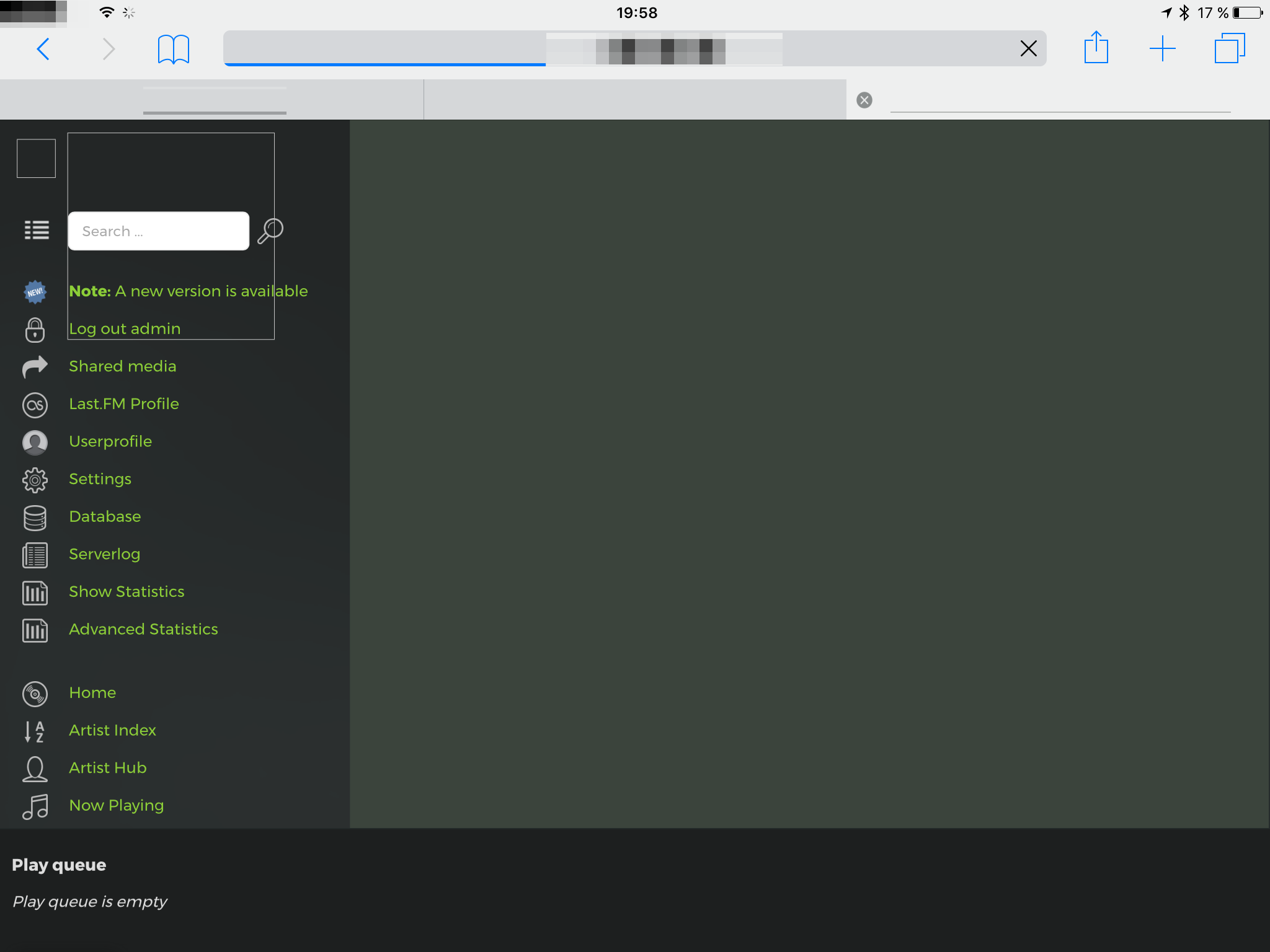The image size is (1270, 952).
Task: Click the Settings gear icon
Action: point(35,480)
